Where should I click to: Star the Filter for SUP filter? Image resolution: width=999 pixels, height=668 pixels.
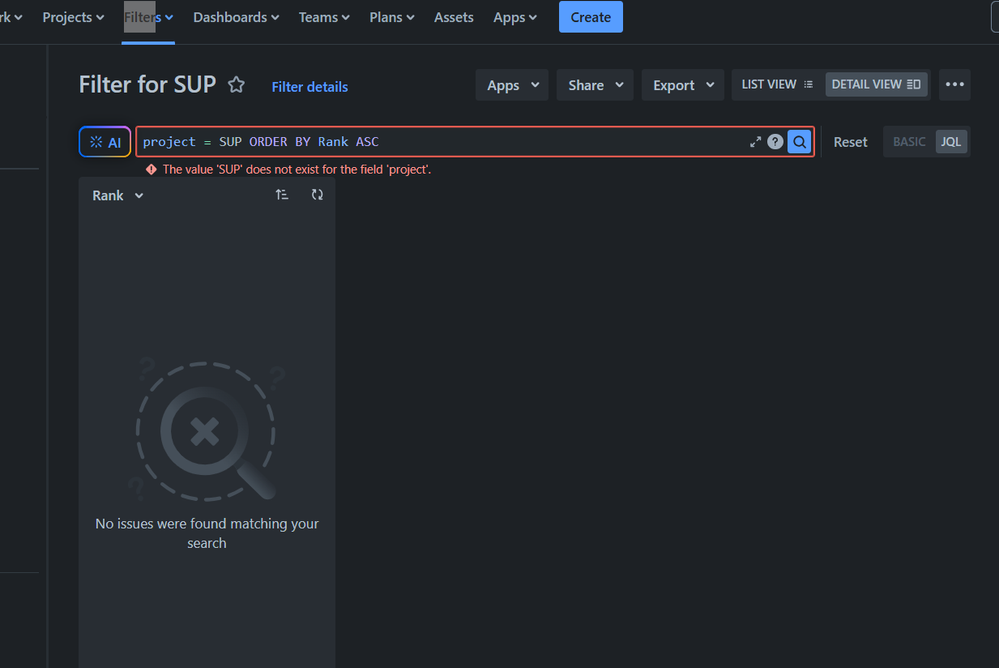click(x=236, y=85)
